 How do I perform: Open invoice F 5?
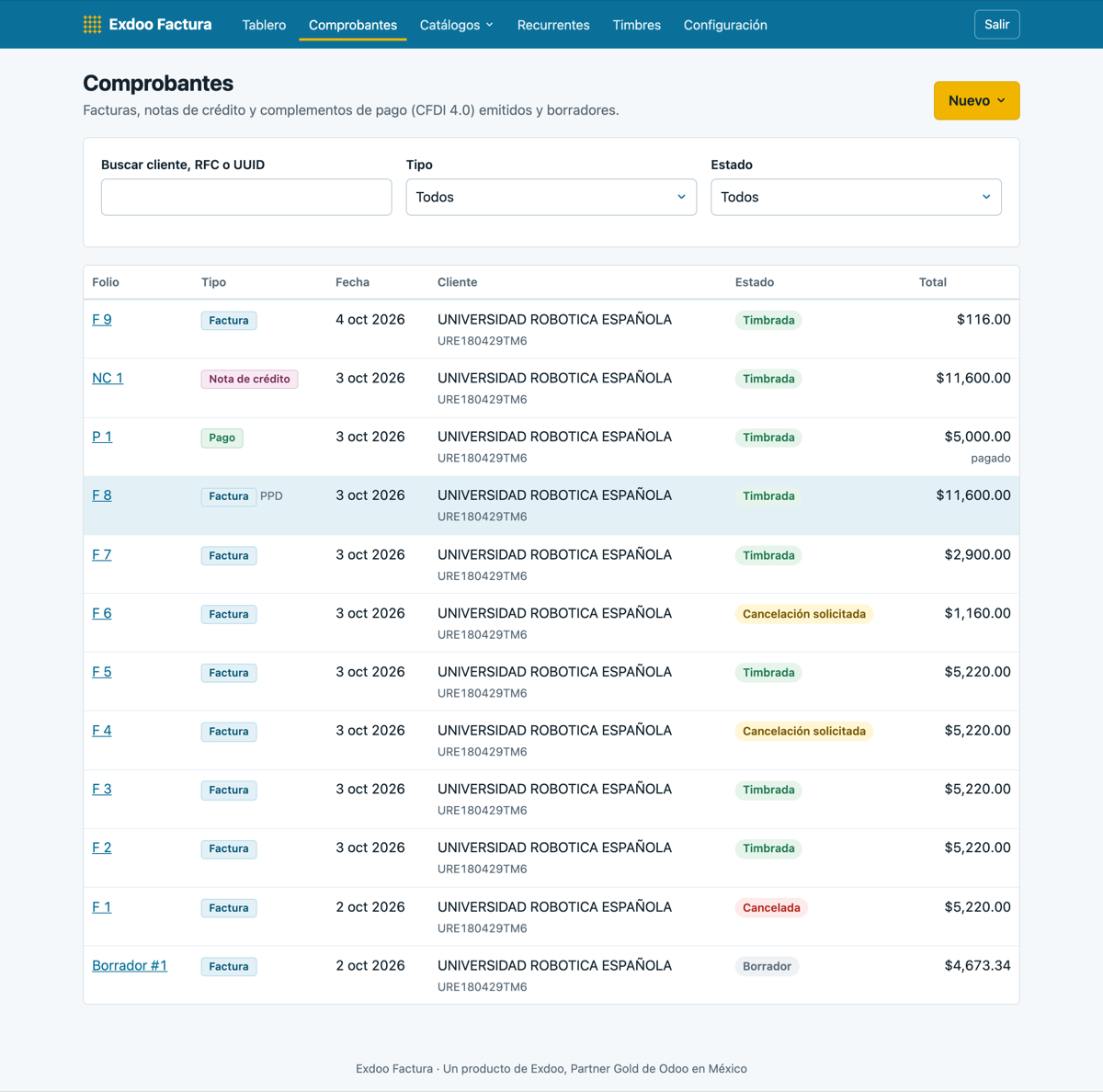pyautogui.click(x=102, y=672)
